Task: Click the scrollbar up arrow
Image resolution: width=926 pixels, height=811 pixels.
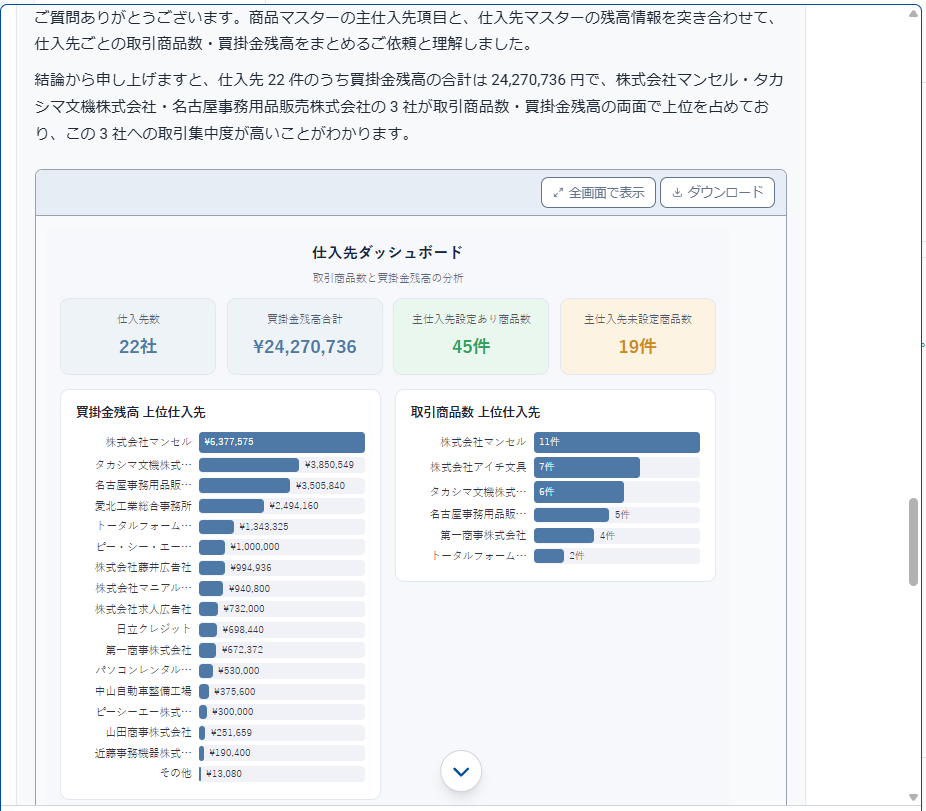Action: tap(913, 14)
